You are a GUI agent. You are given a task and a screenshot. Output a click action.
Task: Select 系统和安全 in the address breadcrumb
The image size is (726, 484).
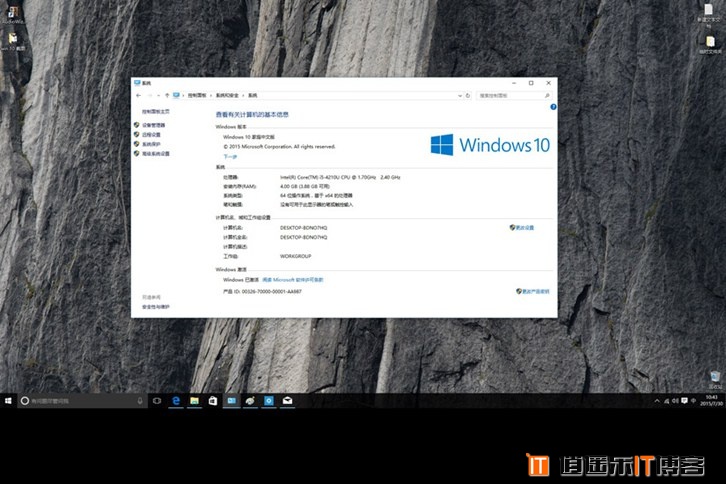(x=227, y=95)
